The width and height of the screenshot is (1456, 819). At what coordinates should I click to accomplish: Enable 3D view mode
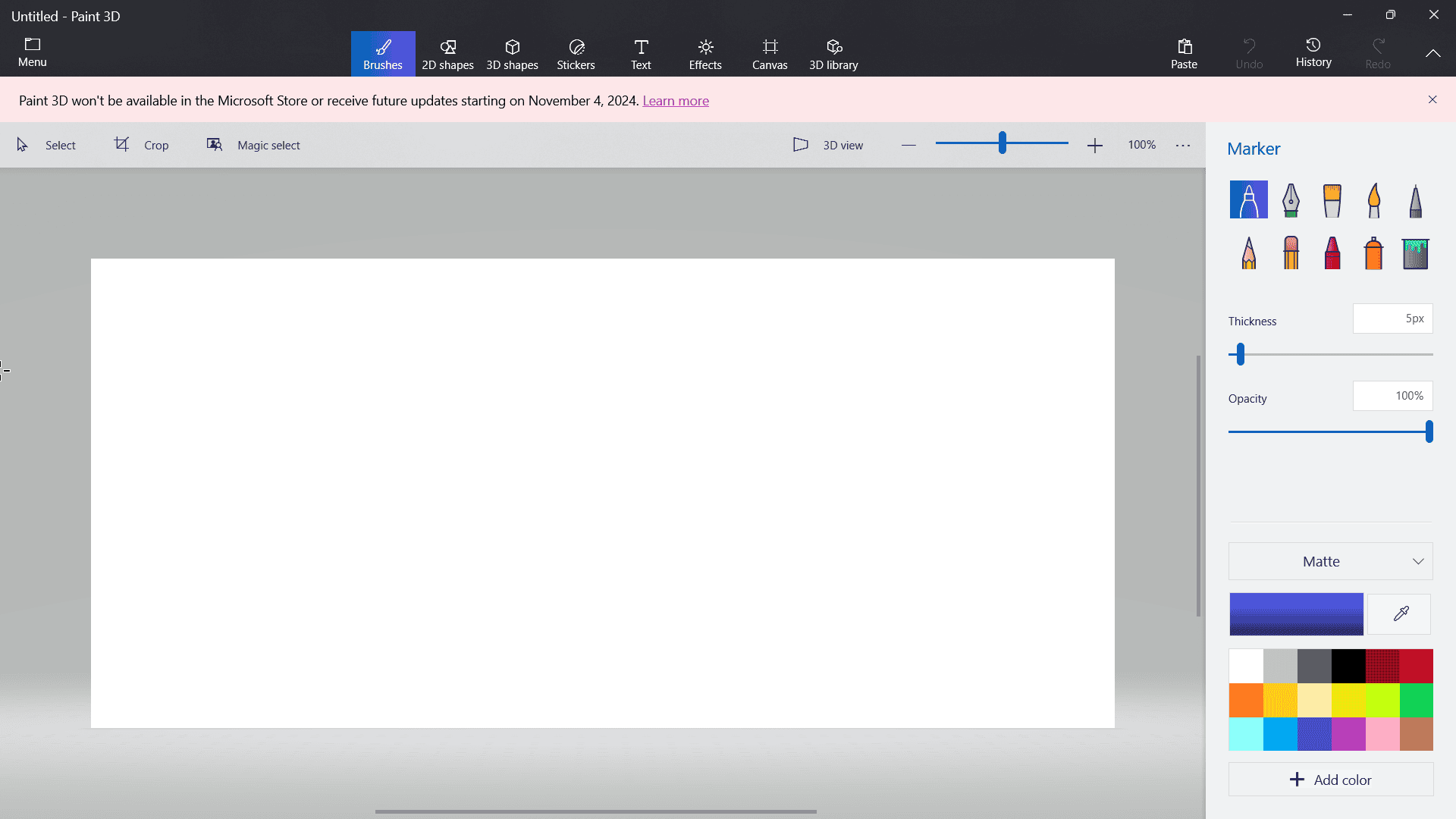(828, 145)
